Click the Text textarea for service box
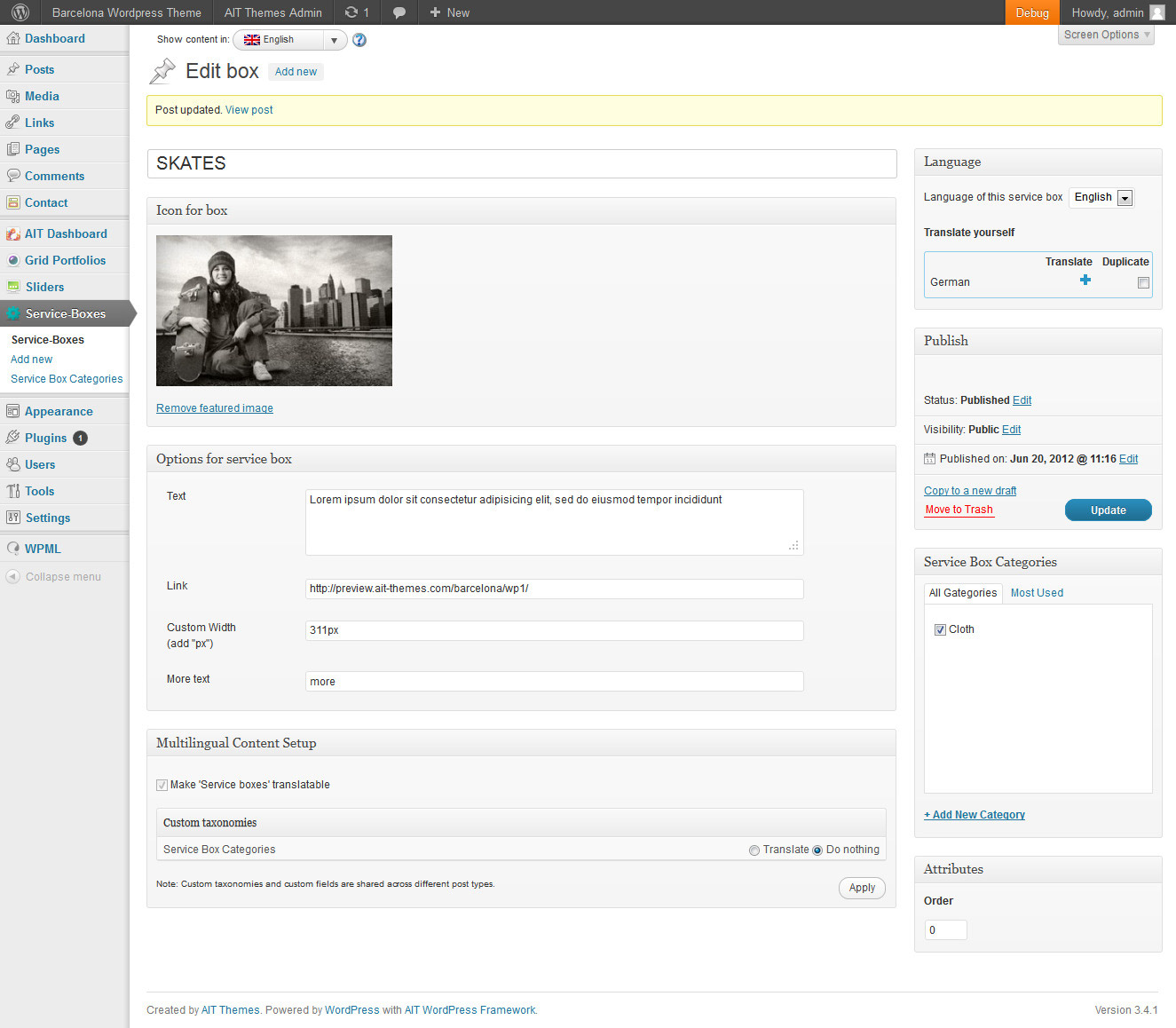 pos(555,522)
